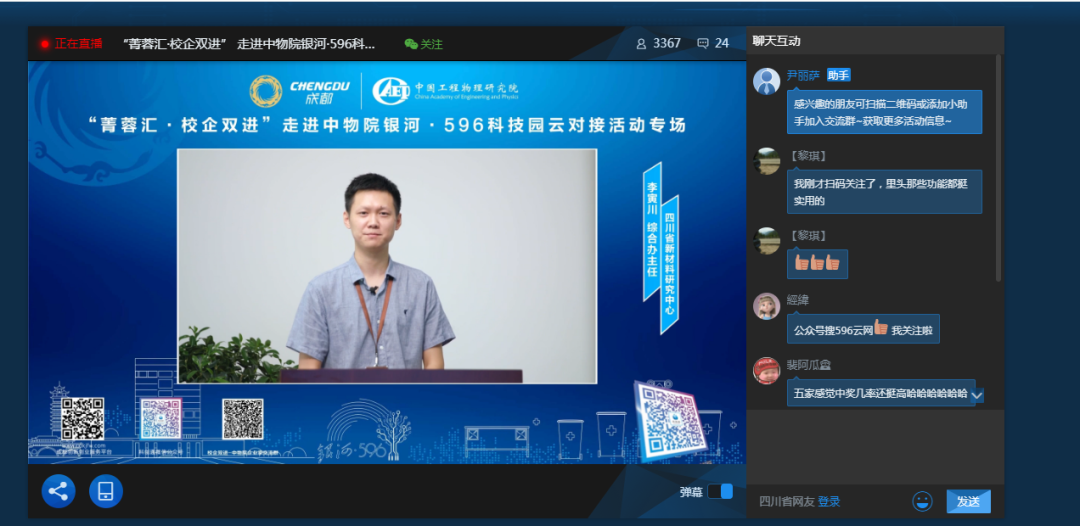Viewport: 1080px width, 526px height.
Task: Open the mobile viewing icon
Action: (105, 492)
